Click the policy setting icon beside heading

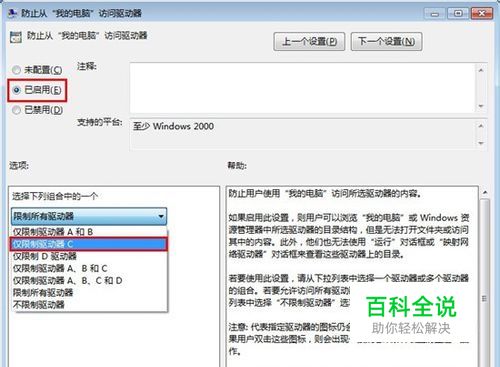coord(15,37)
